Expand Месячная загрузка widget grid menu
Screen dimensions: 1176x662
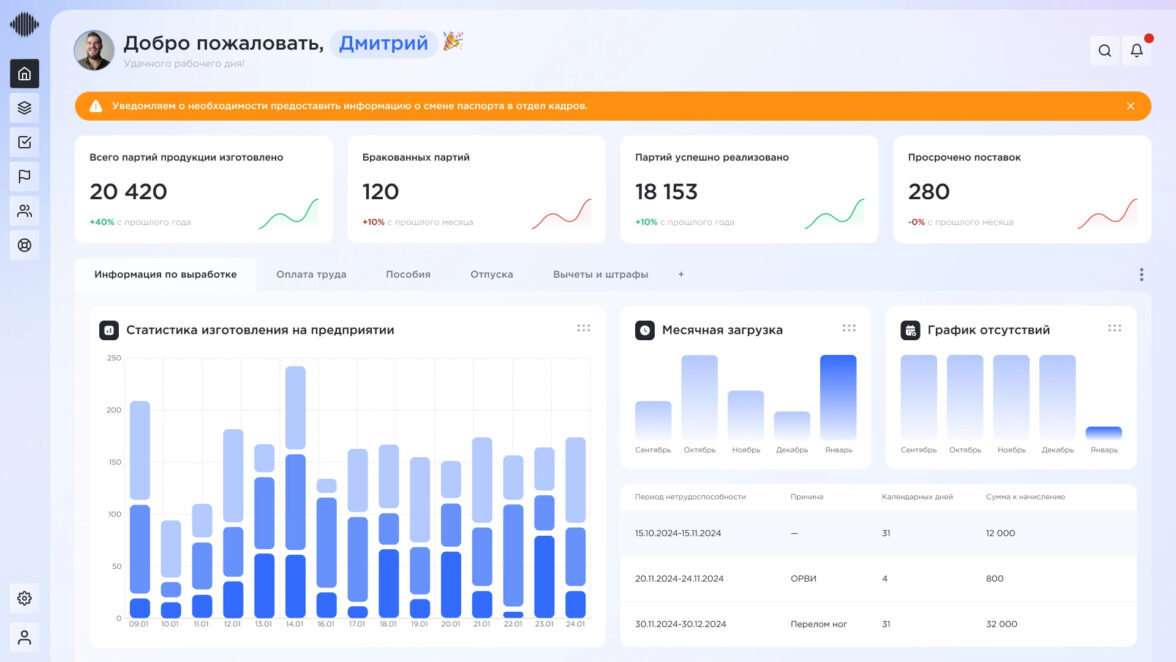pyautogui.click(x=849, y=328)
